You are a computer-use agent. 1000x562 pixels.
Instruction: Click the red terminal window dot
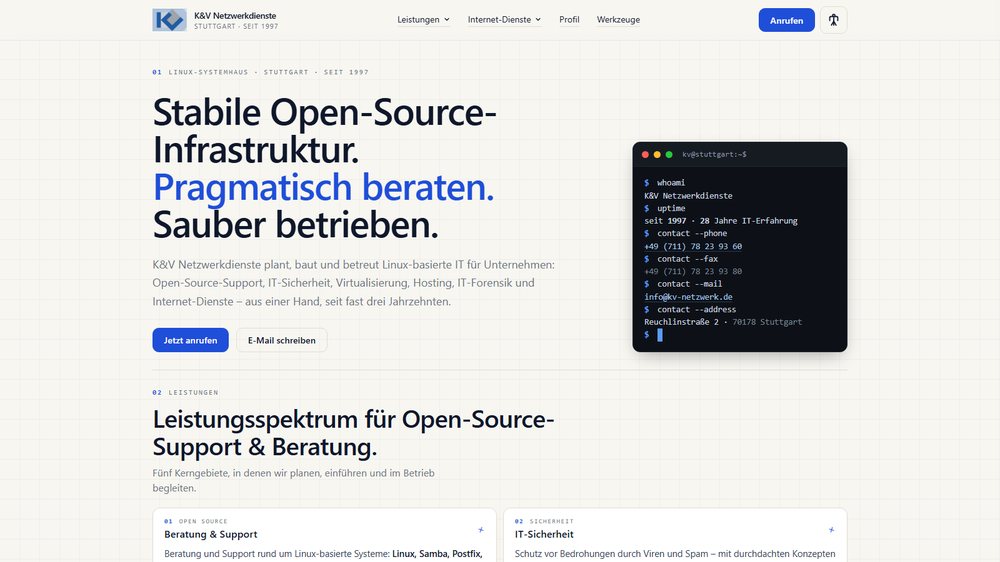pos(645,154)
